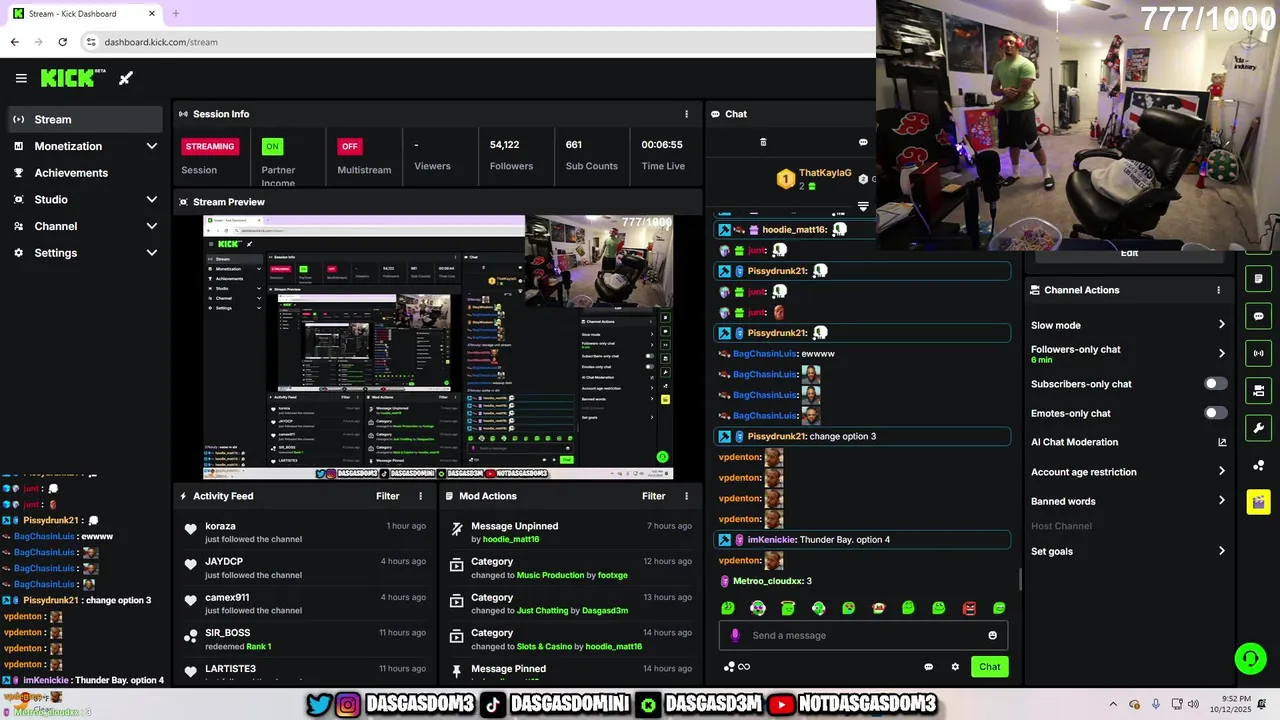The image size is (1280, 720).
Task: Click the purple microphone in message box
Action: click(x=735, y=635)
